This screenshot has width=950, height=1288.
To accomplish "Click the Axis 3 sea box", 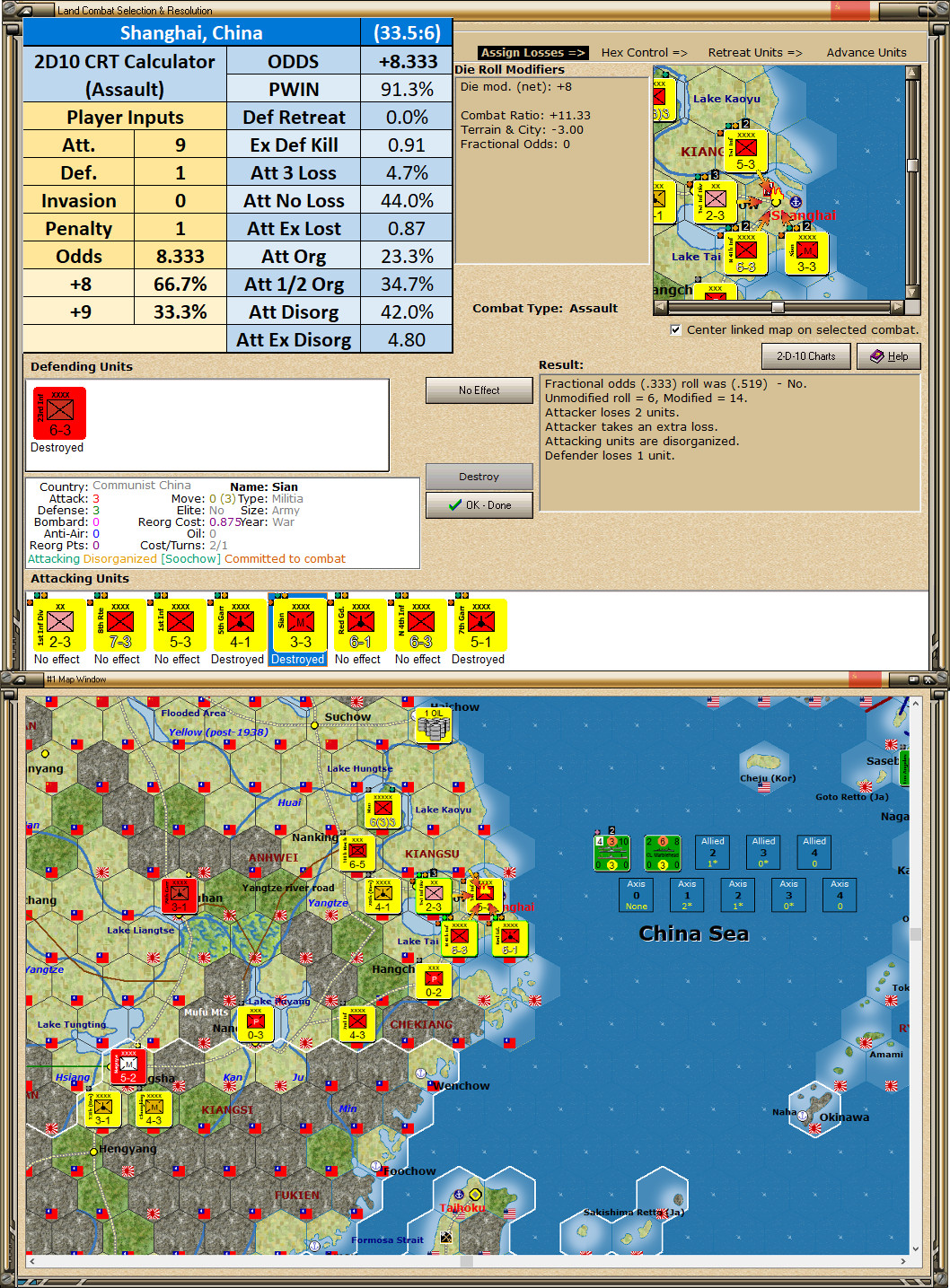I will pos(789,895).
